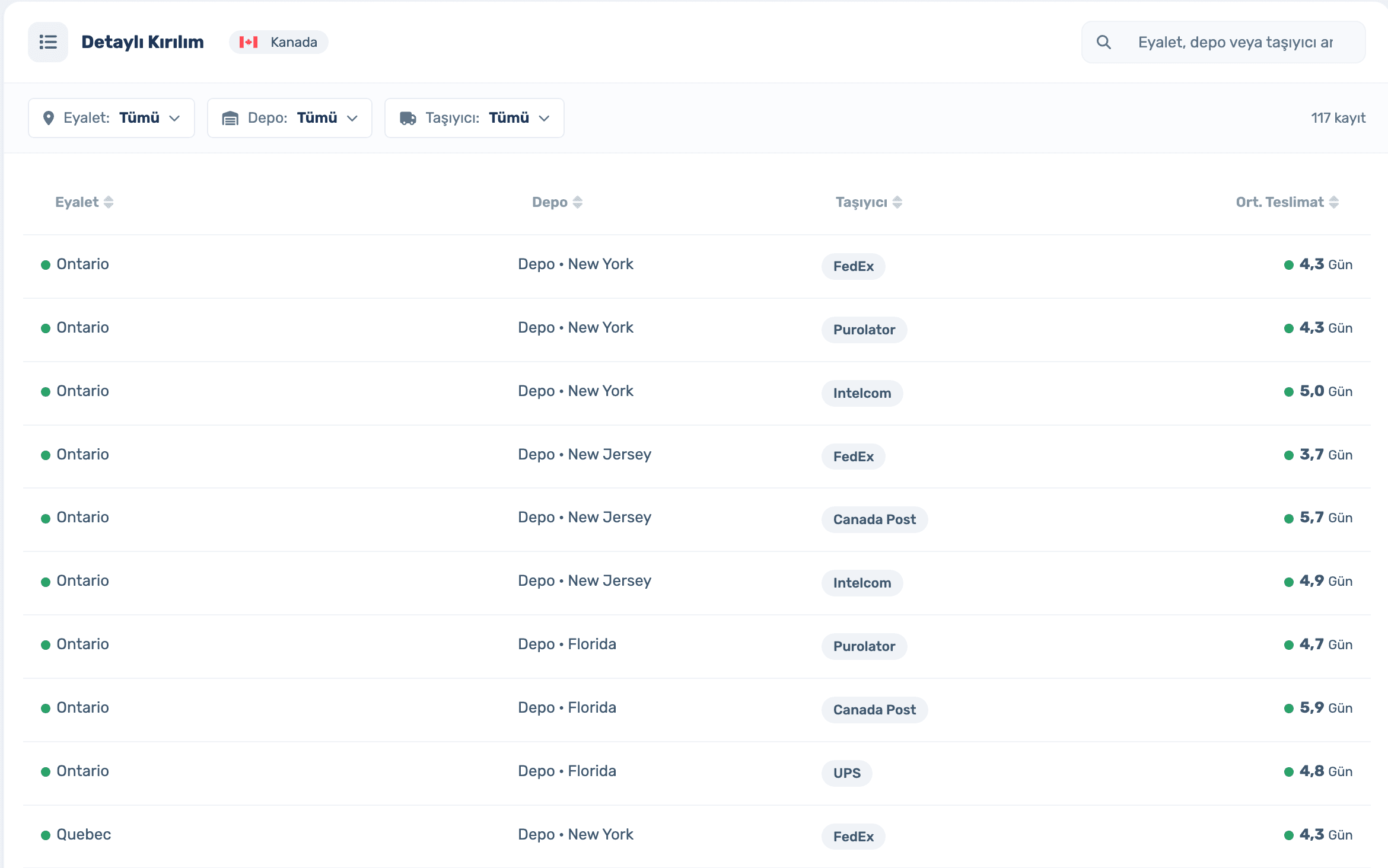The width and height of the screenshot is (1388, 868).
Task: Click the 4,8 Gün delivery value
Action: [1326, 771]
